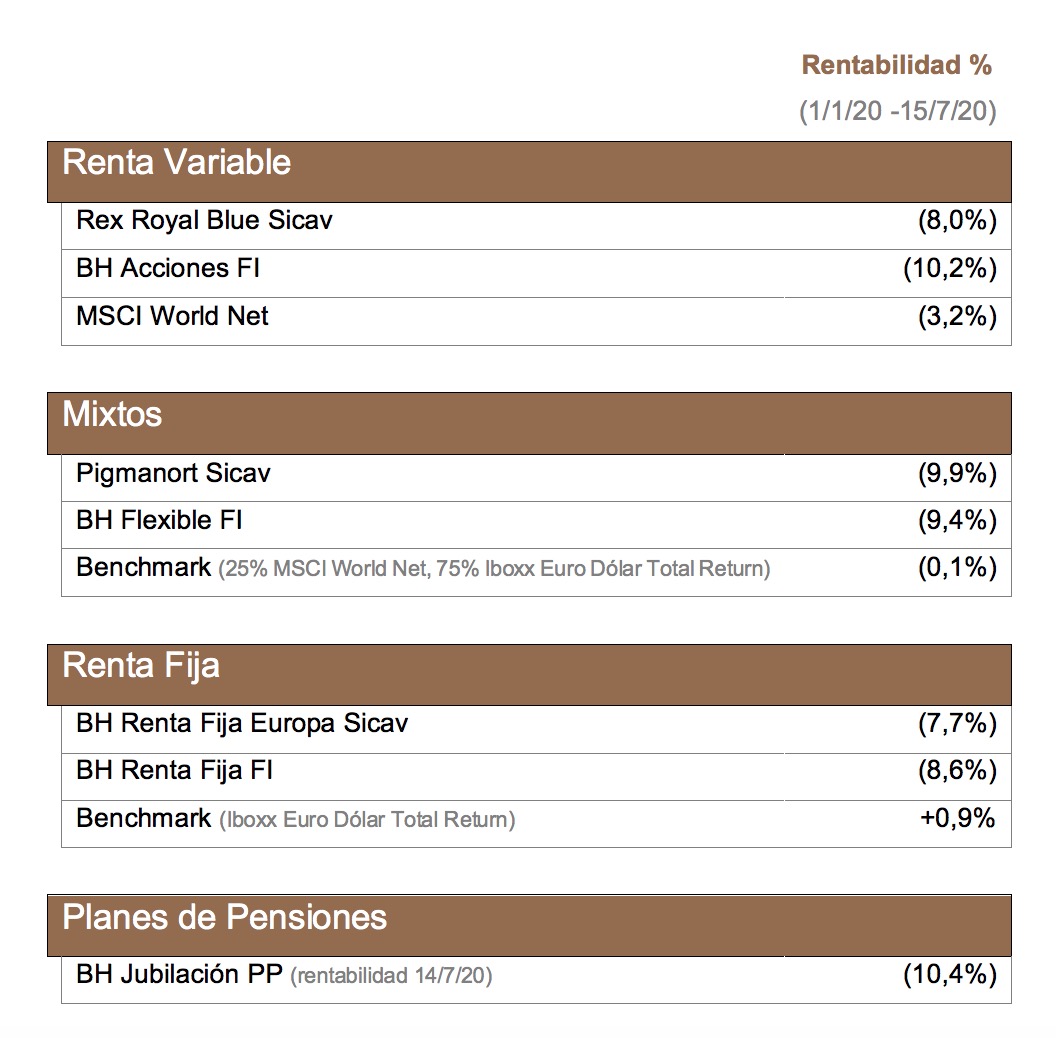Open BH Renta Fija Europa Sicav
Screen dimensions: 1056x1038
(242, 723)
